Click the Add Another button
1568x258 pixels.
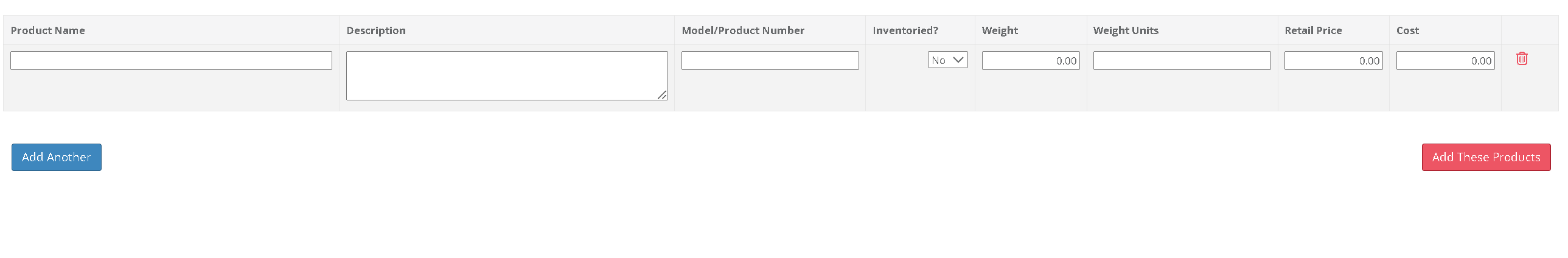(57, 158)
